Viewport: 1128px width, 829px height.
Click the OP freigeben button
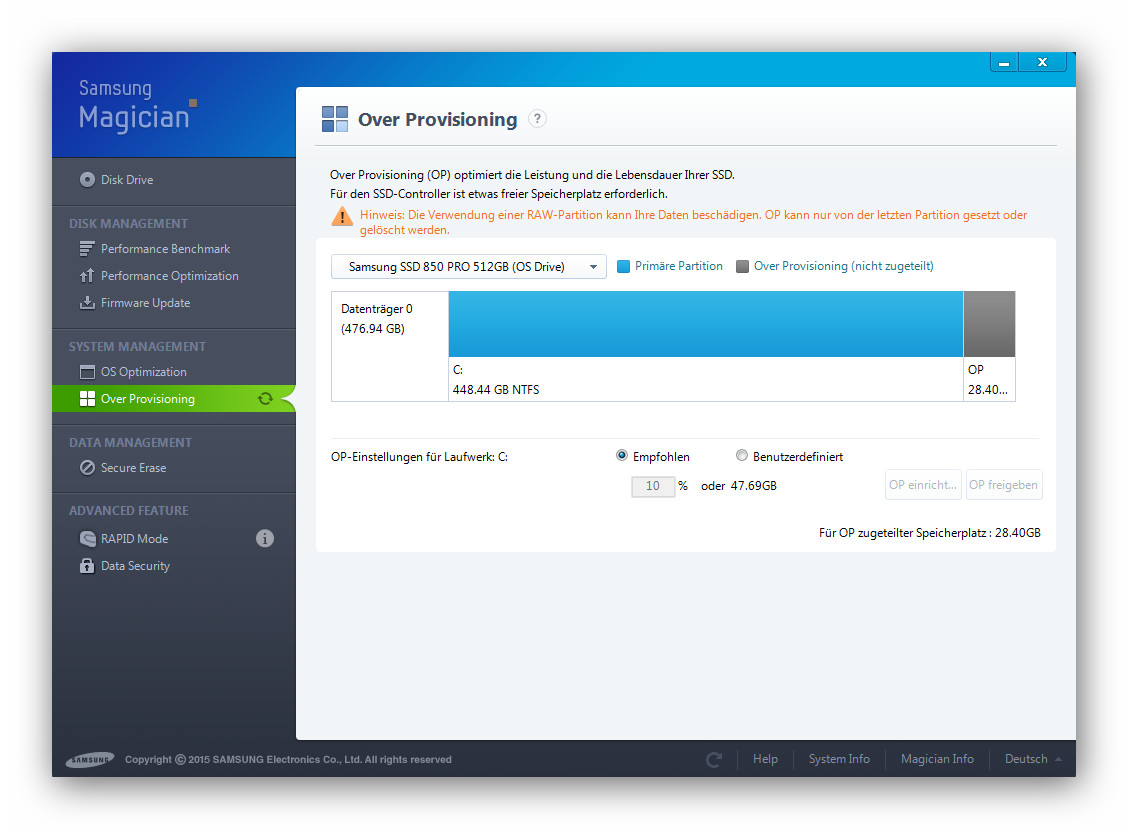point(1004,485)
